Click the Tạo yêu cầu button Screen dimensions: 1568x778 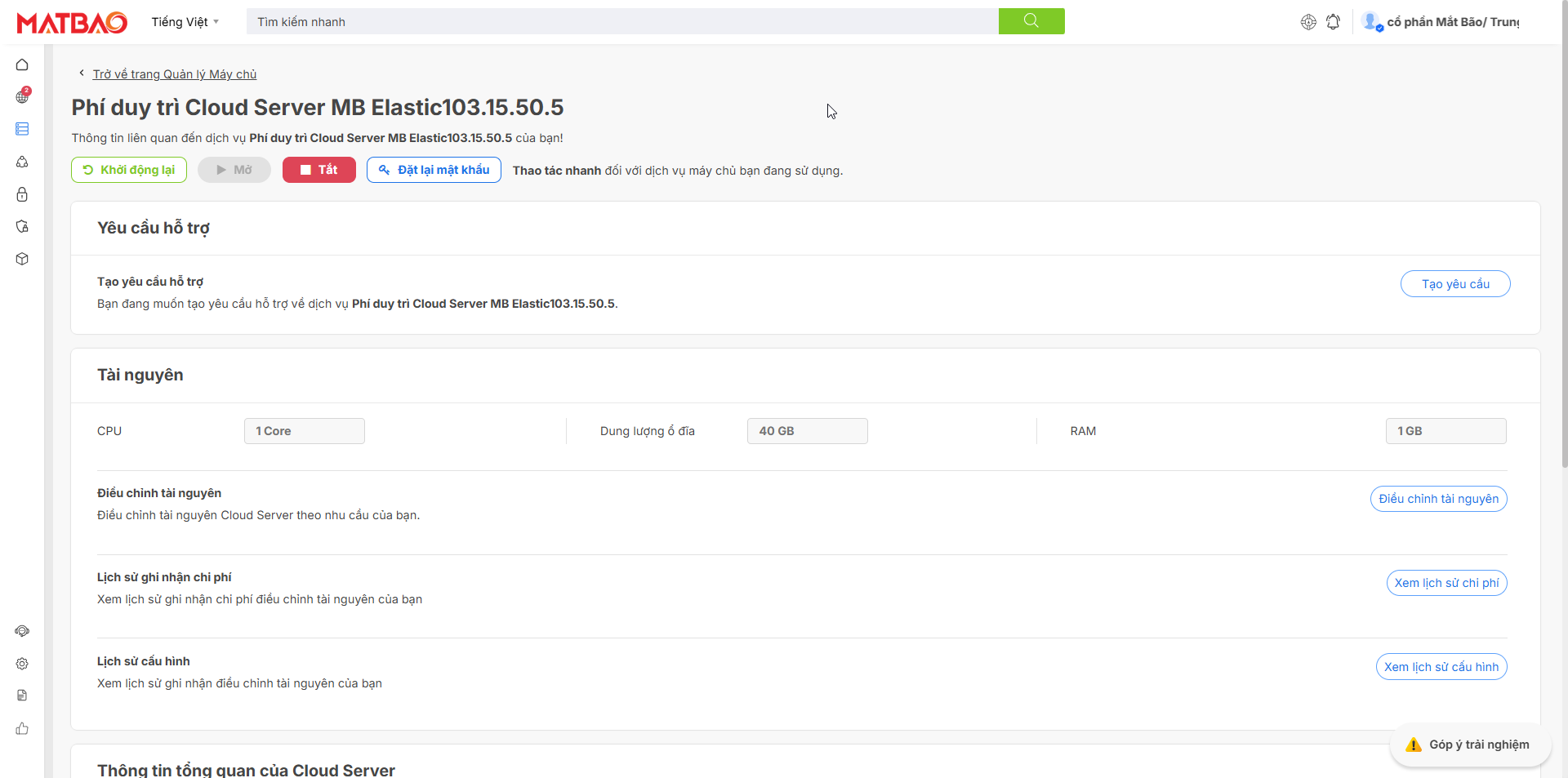click(x=1454, y=284)
